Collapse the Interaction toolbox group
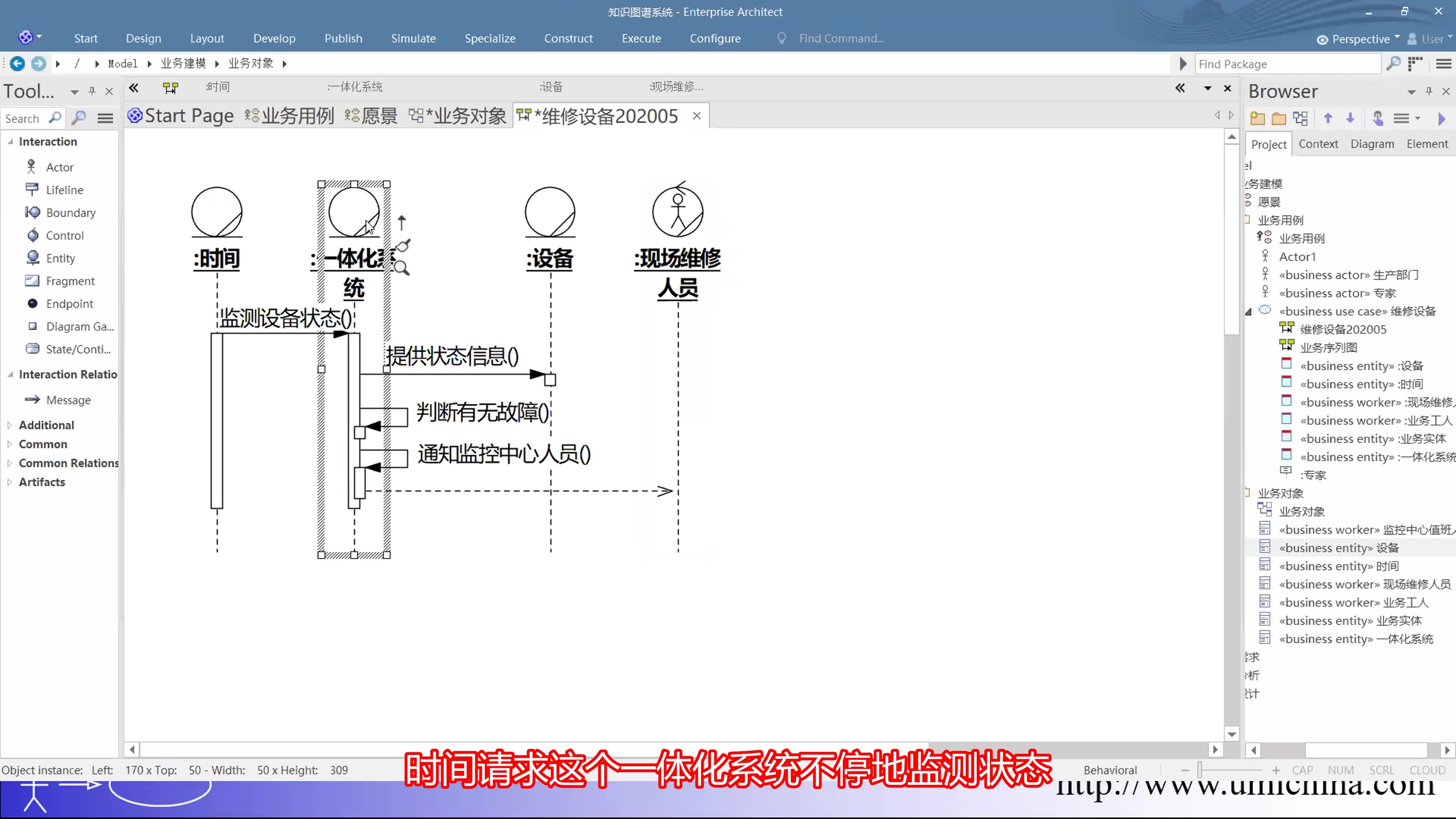 [x=10, y=141]
